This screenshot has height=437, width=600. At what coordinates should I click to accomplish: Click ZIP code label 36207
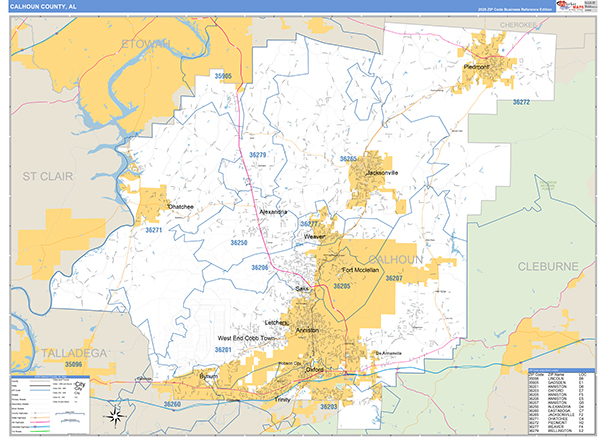point(394,278)
